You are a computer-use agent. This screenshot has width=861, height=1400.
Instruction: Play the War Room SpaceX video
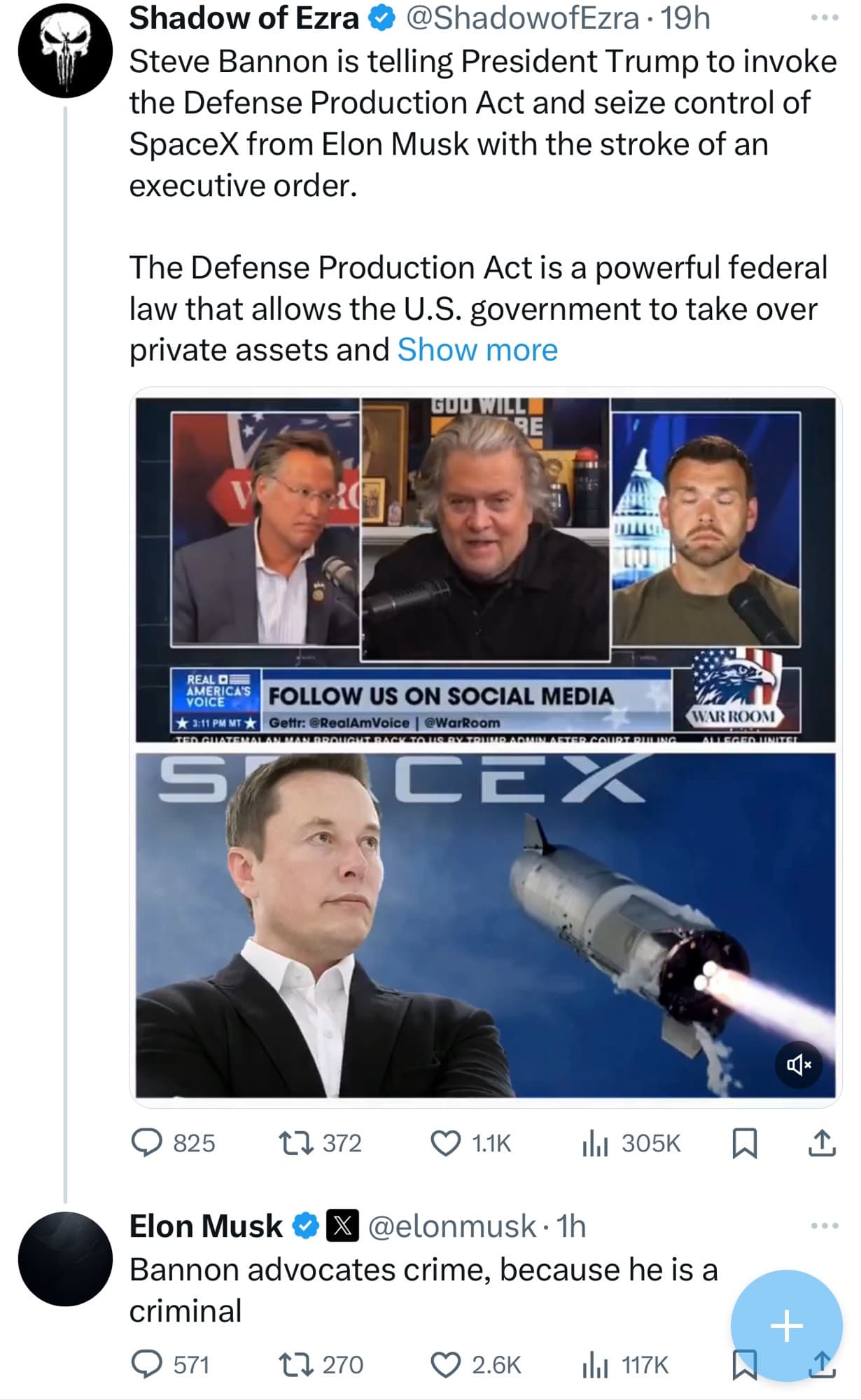[x=485, y=747]
